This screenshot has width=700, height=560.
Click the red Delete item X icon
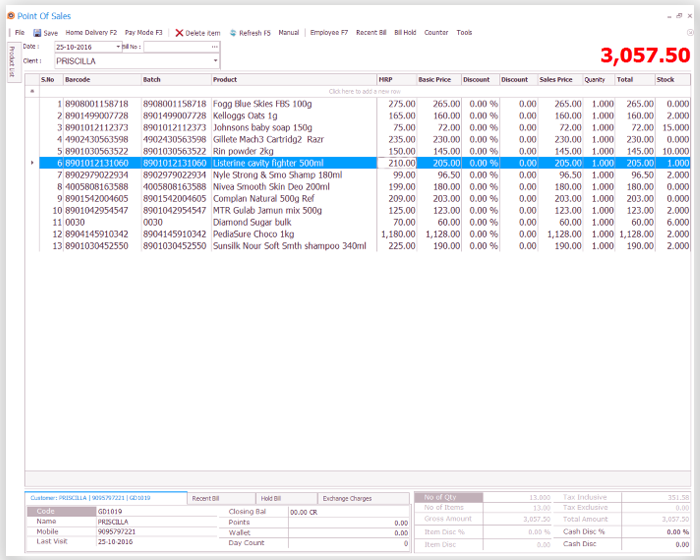click(x=179, y=33)
